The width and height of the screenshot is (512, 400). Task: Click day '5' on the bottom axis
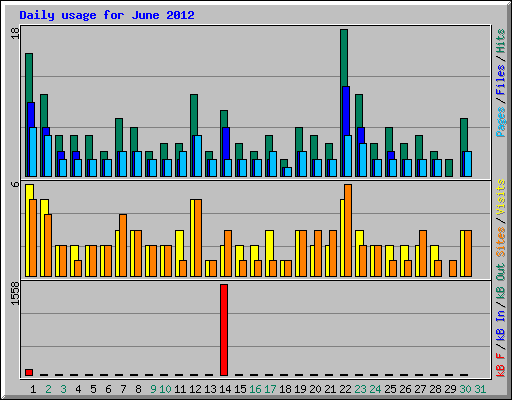coord(93,389)
